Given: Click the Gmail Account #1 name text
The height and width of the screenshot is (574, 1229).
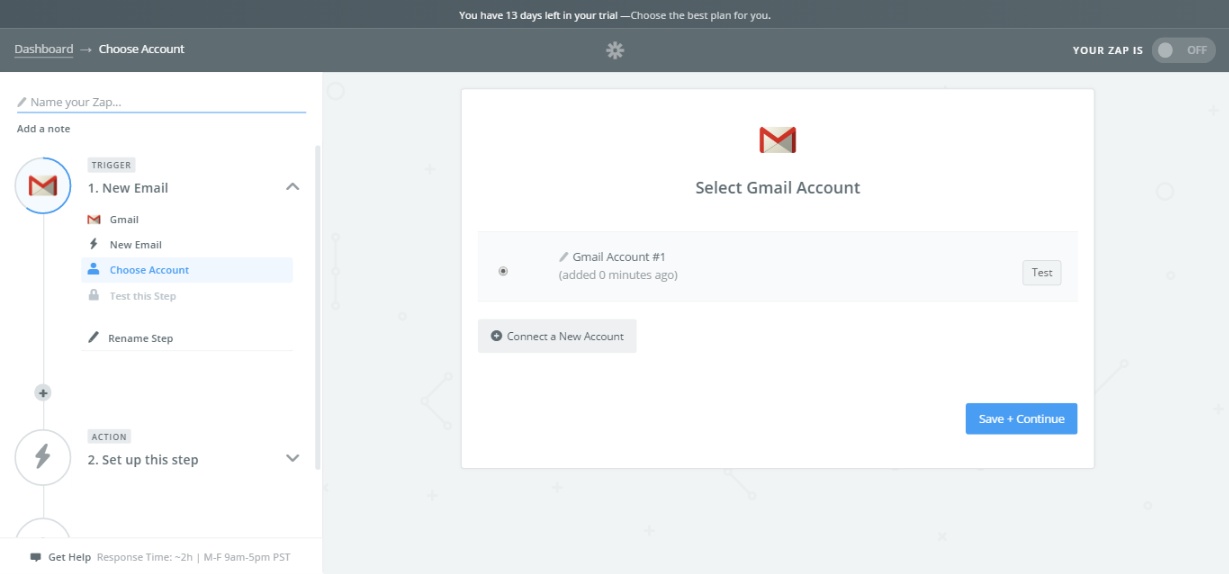Looking at the screenshot, I should pos(619,257).
